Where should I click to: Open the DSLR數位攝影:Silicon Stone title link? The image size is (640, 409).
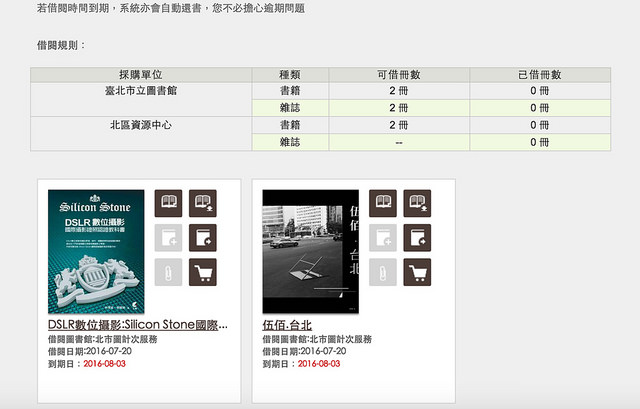[x=137, y=325]
